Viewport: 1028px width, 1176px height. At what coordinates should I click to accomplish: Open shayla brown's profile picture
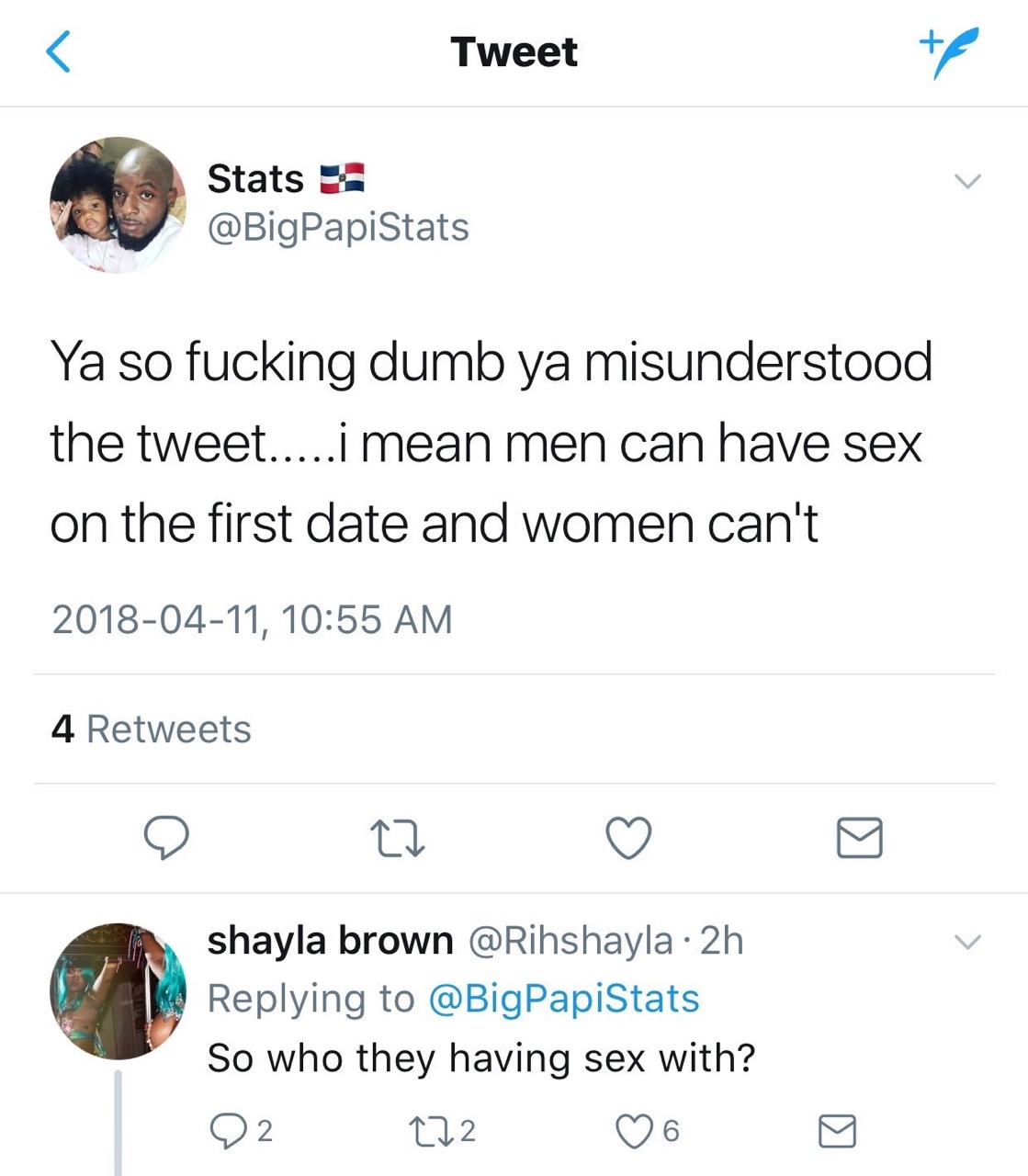(x=118, y=991)
